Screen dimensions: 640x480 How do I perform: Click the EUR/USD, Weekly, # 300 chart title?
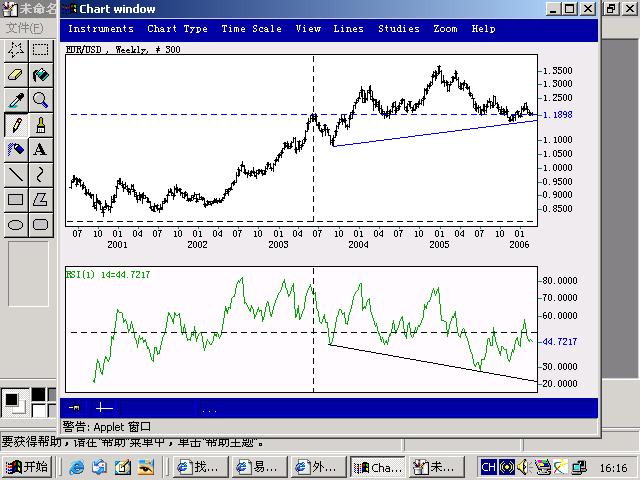123,50
